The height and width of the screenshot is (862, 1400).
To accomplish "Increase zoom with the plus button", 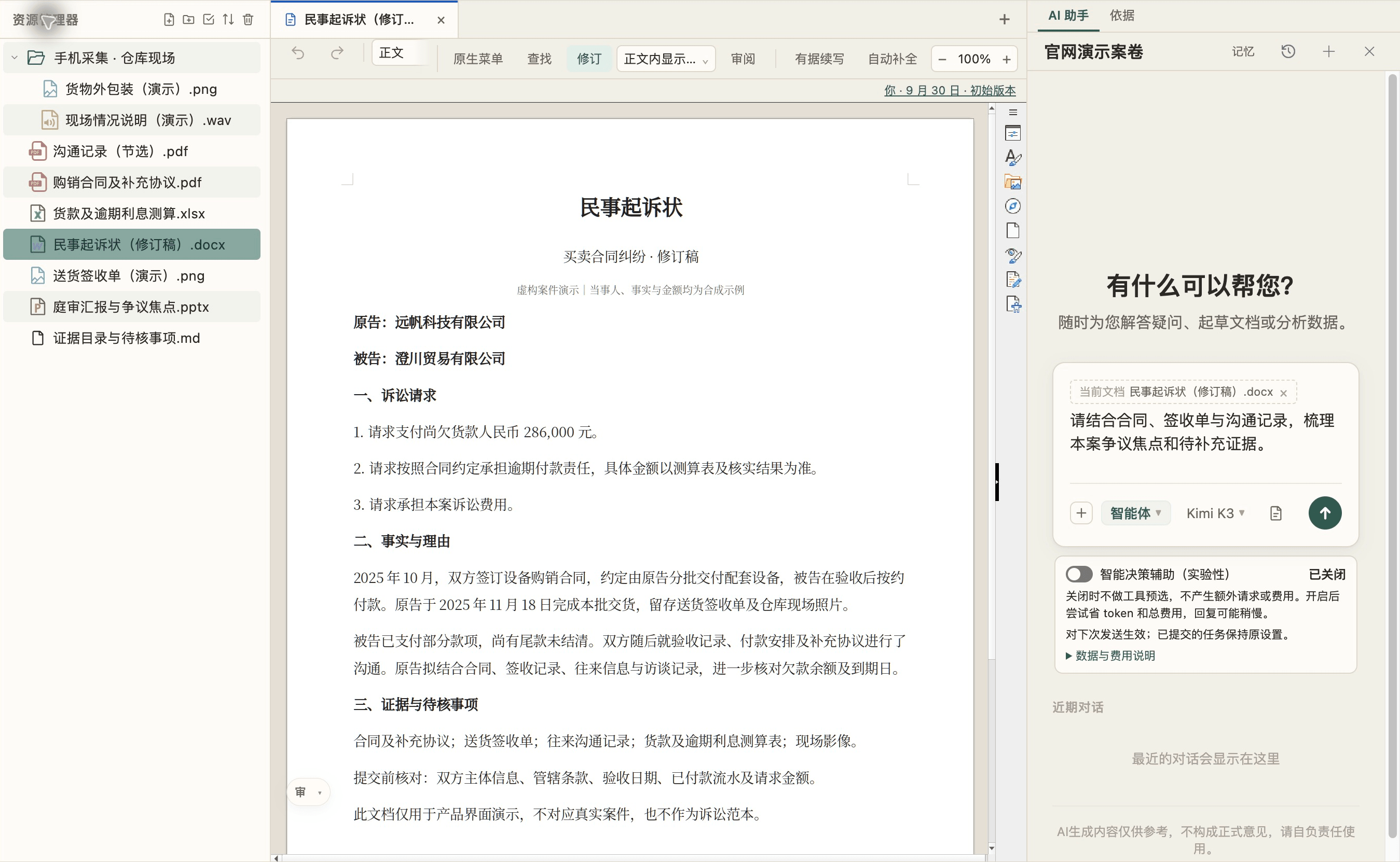I will point(1007,59).
